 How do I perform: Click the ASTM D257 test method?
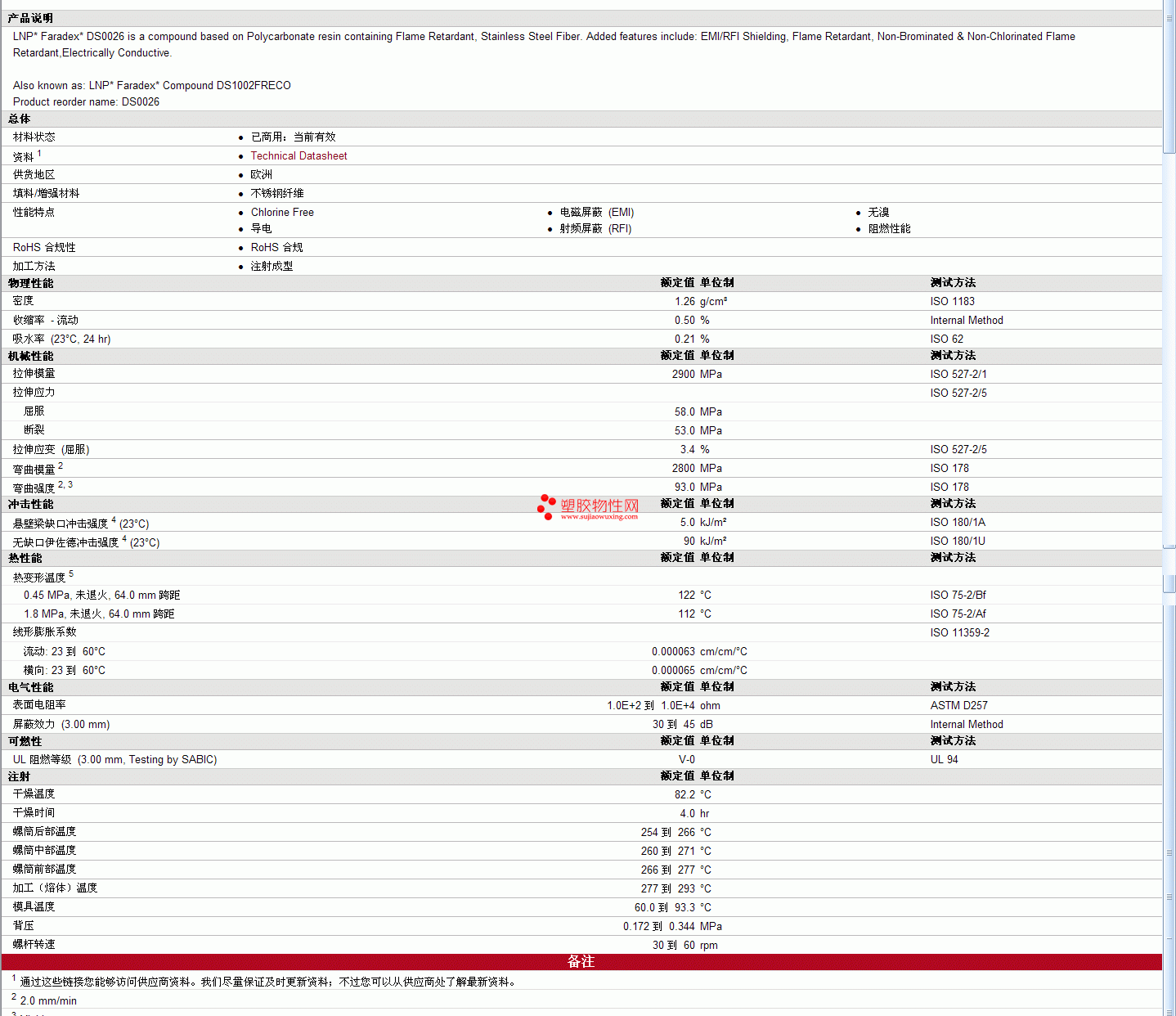(x=958, y=705)
